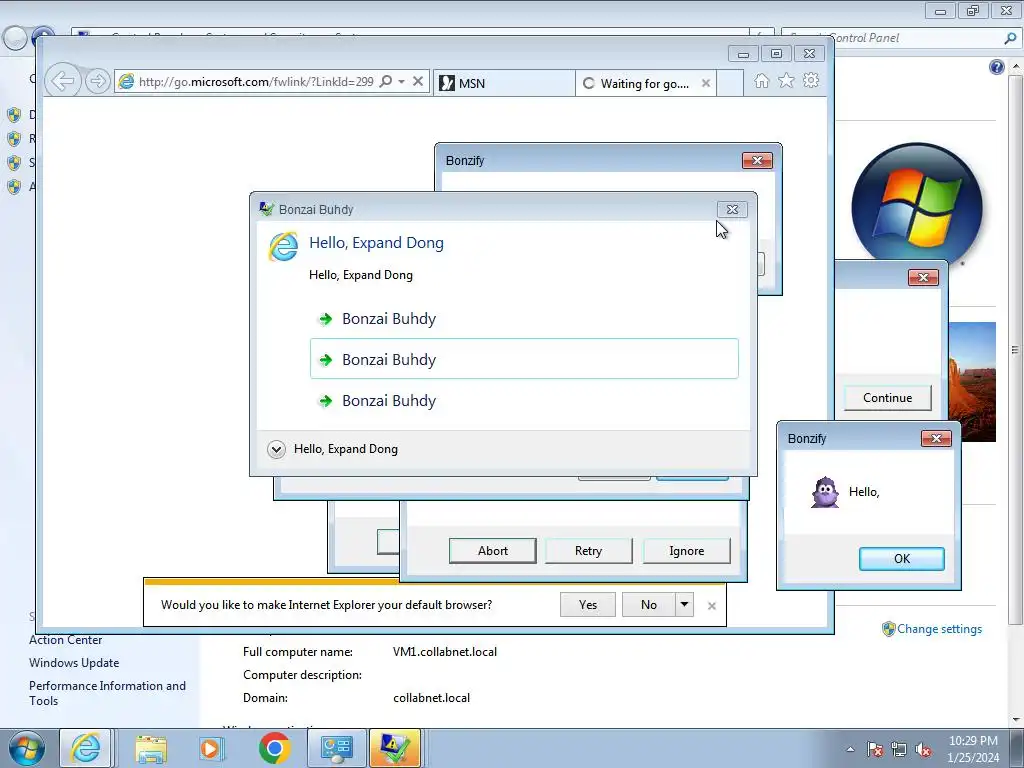Close the 'Waiting for go...' tab
Screen dimensions: 1024x768
point(705,83)
